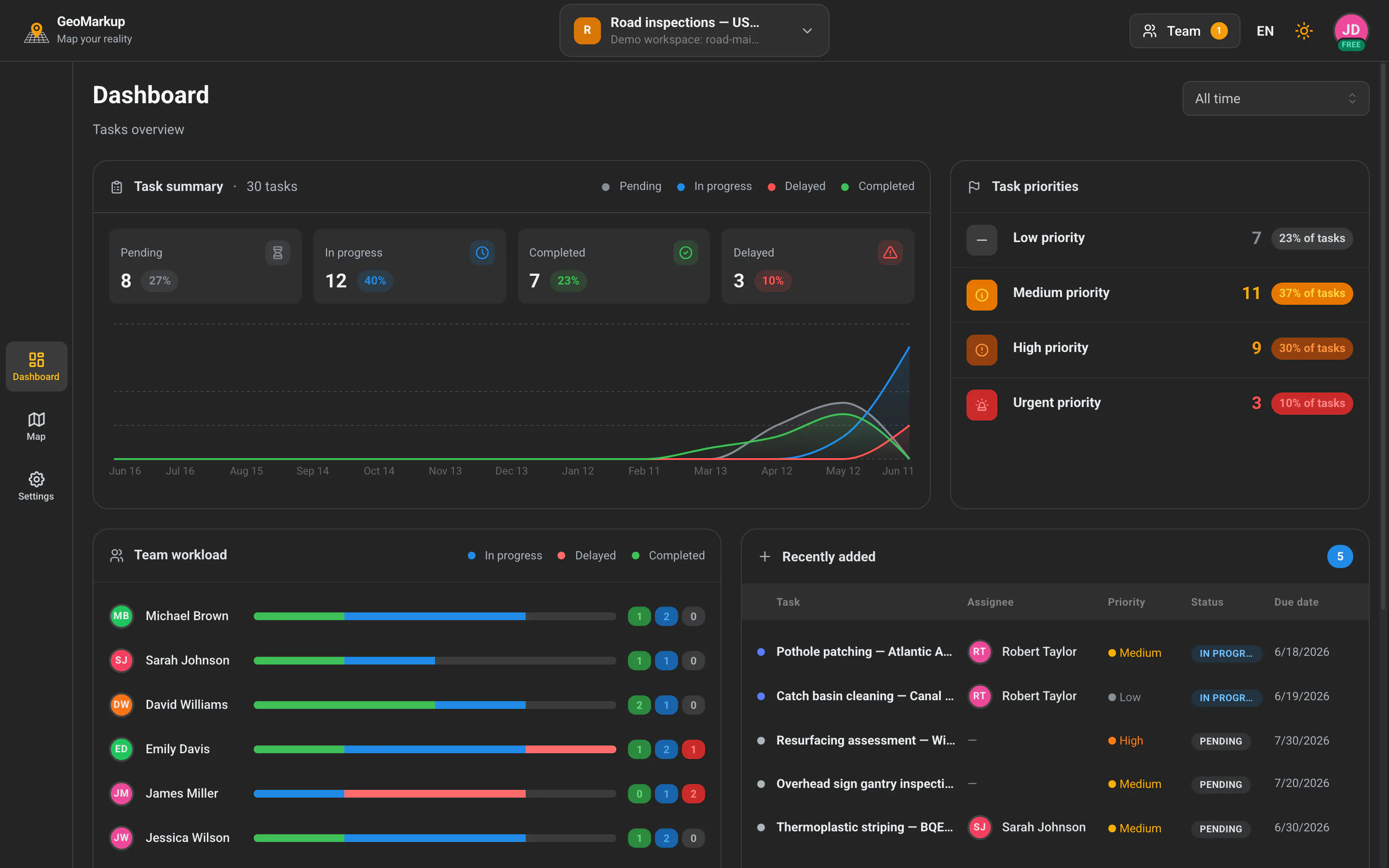This screenshot has width=1389, height=868.
Task: Click the Team workload people icon
Action: tap(117, 556)
